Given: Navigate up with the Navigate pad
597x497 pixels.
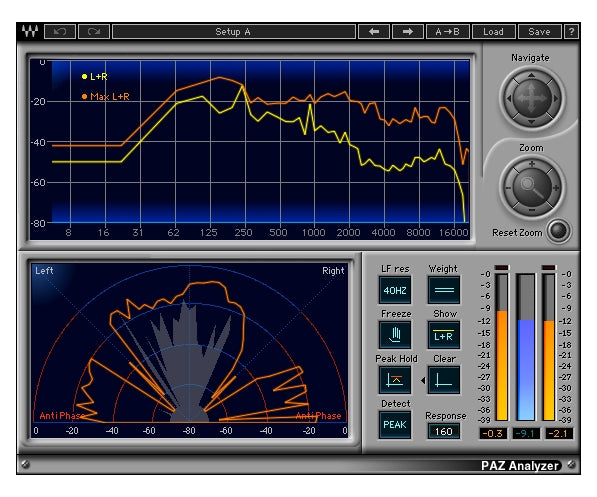Looking at the screenshot, I should (x=532, y=75).
